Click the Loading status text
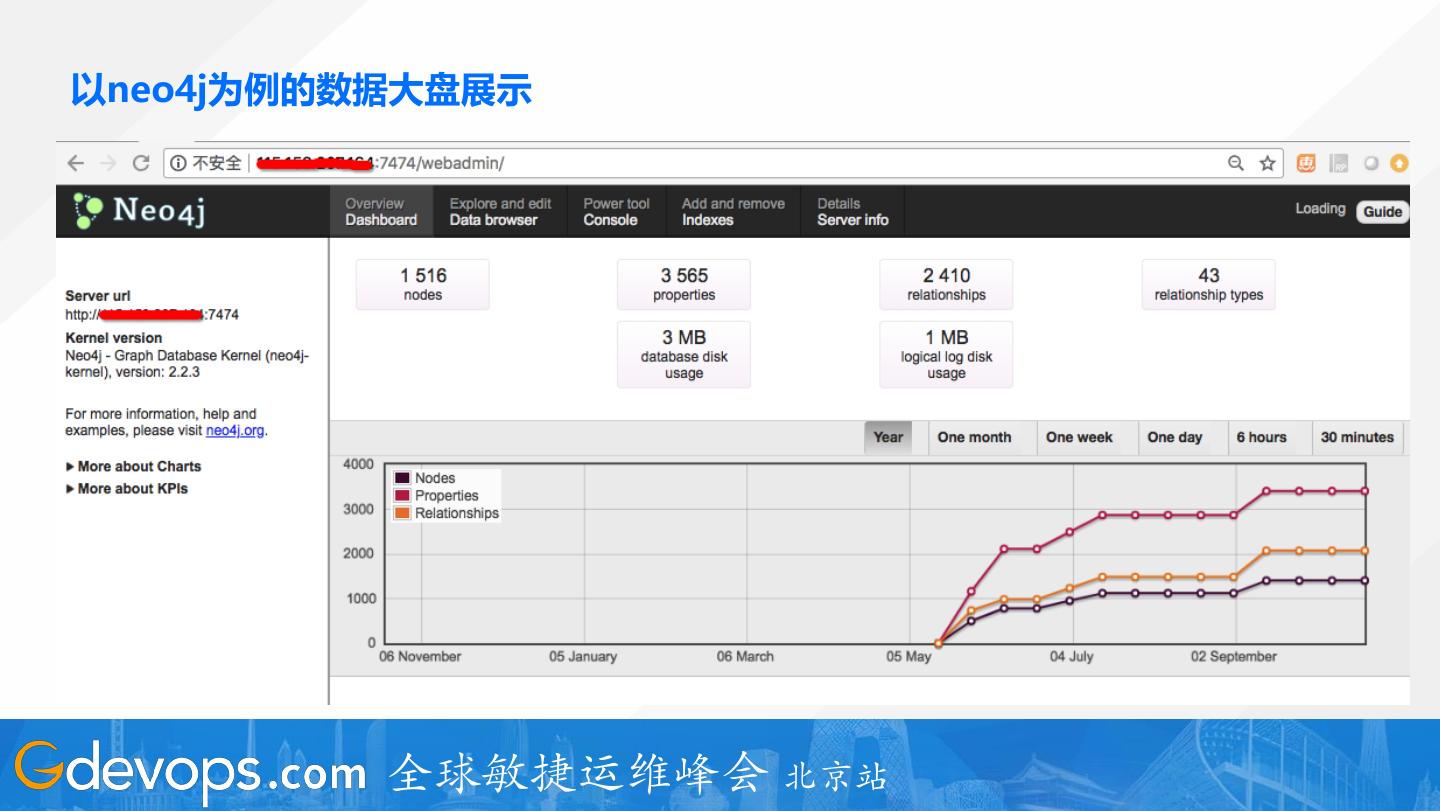This screenshot has height=811, width=1440. (1320, 209)
